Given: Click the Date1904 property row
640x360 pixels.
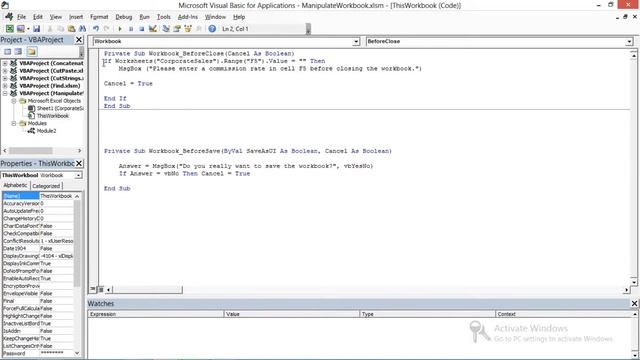Looking at the screenshot, I should [38, 248].
